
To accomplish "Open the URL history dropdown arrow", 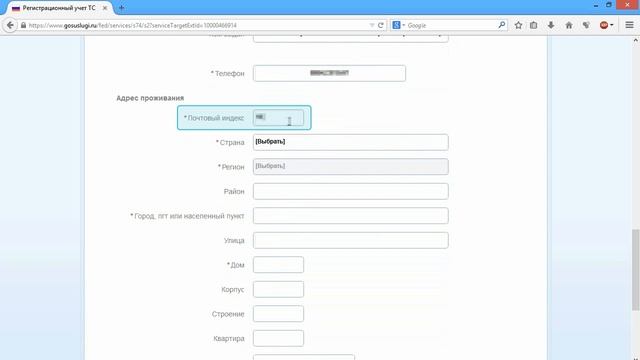I will coord(371,25).
